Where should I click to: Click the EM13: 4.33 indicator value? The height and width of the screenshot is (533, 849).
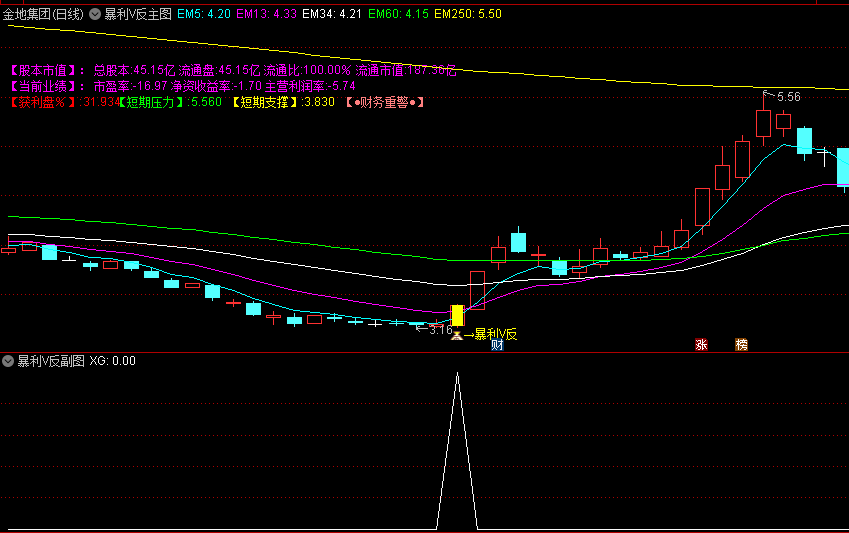point(267,14)
